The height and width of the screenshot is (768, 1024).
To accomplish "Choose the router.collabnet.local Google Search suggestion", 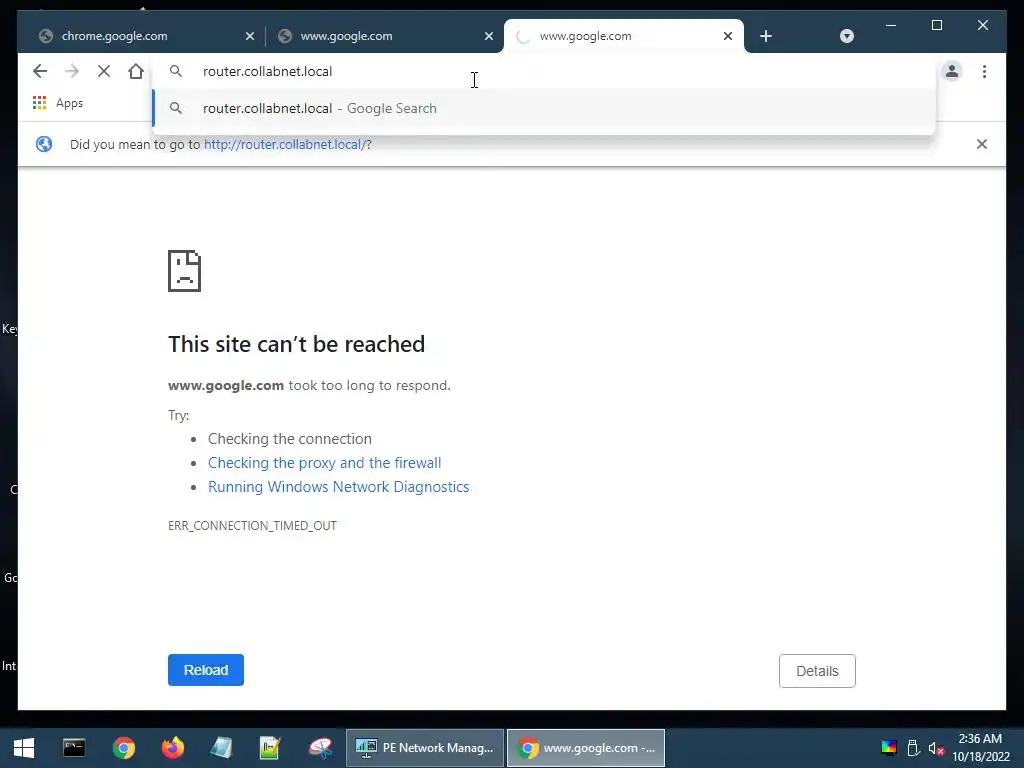I will tap(543, 108).
